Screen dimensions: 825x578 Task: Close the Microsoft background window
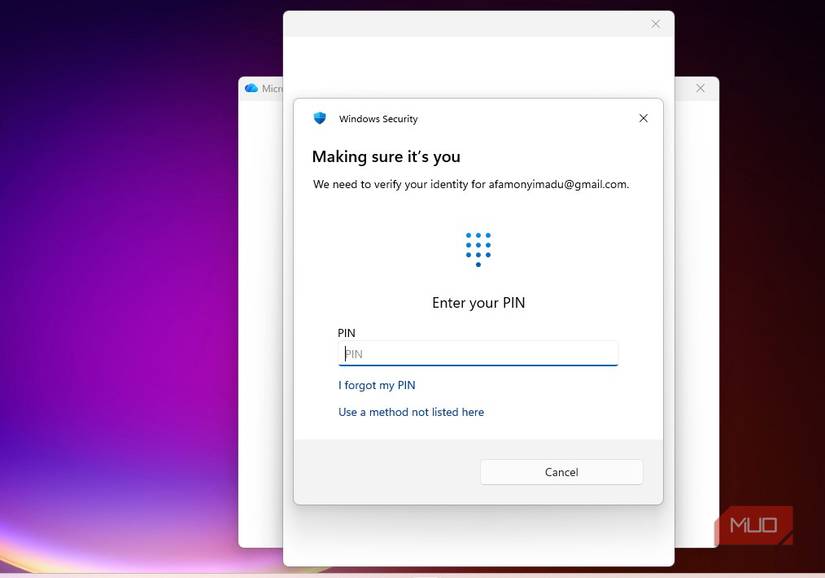(700, 88)
